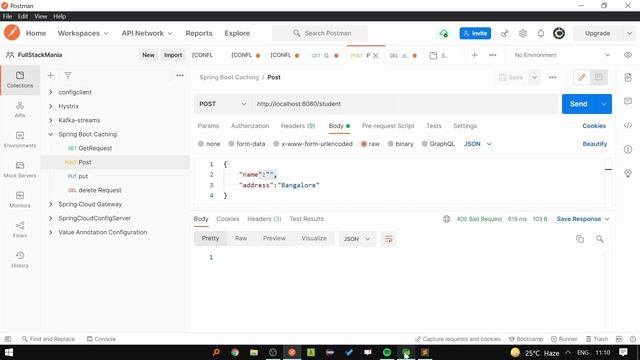Click the request URL input field
This screenshot has height=360, width=640.
pos(404,104)
